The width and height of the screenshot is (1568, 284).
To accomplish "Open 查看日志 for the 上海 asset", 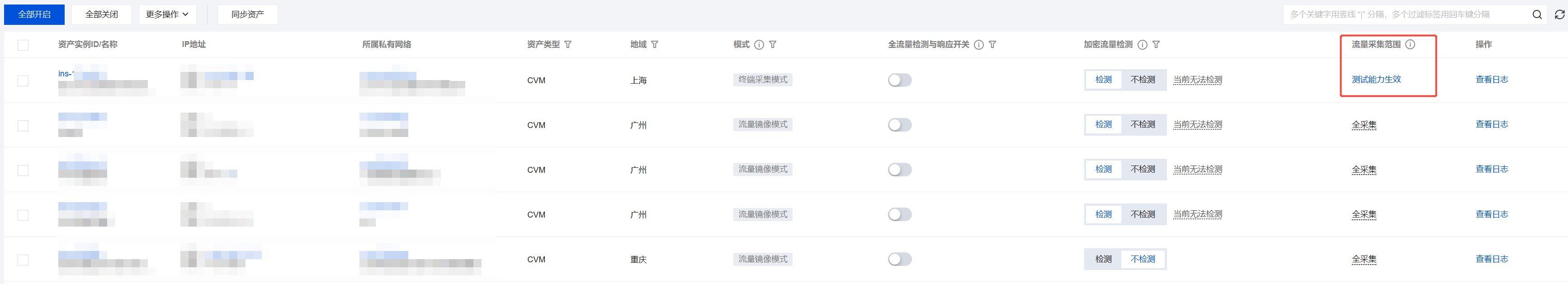I will [x=1491, y=79].
